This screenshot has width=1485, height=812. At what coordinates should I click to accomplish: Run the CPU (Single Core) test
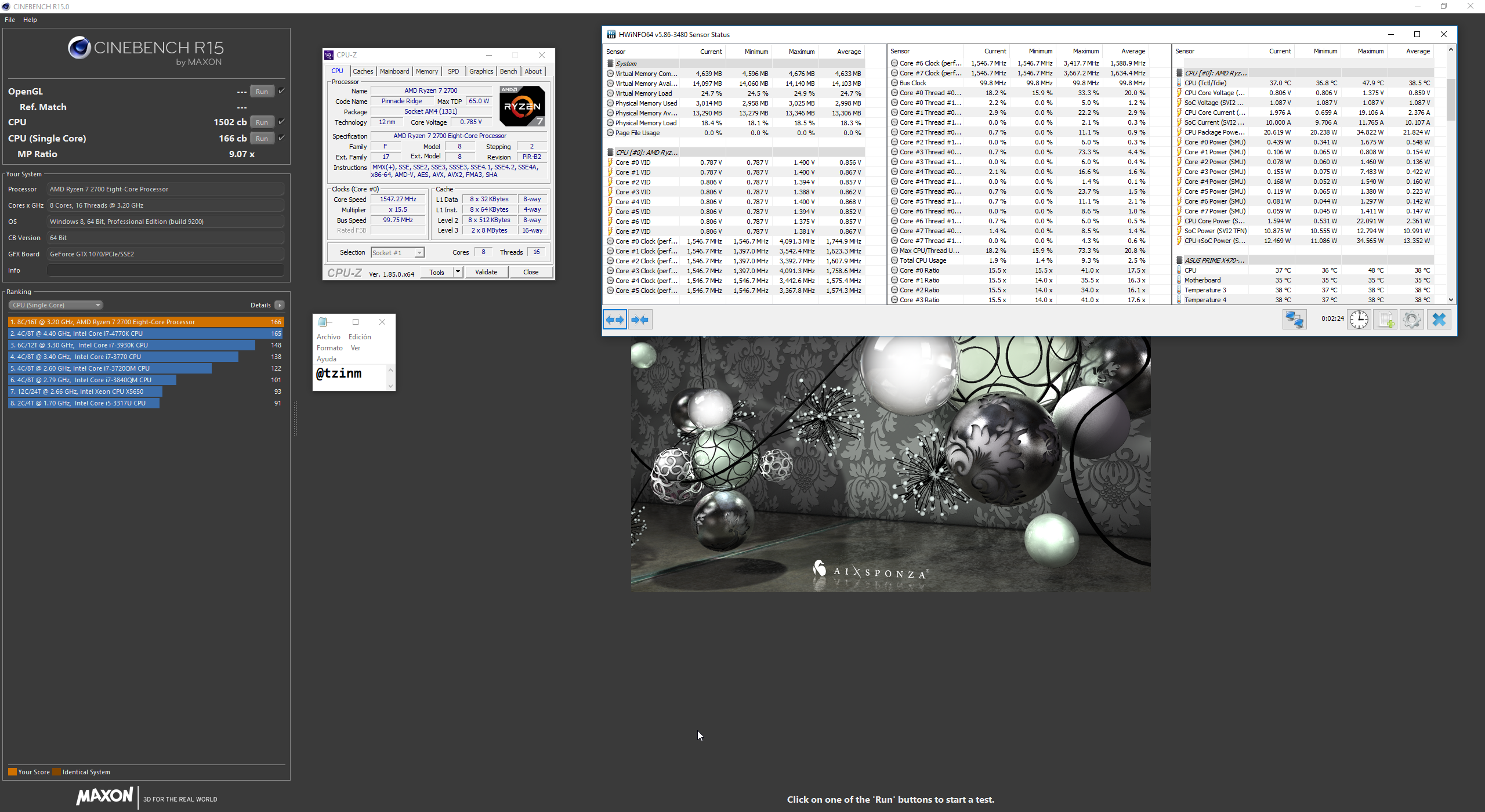[x=262, y=139]
